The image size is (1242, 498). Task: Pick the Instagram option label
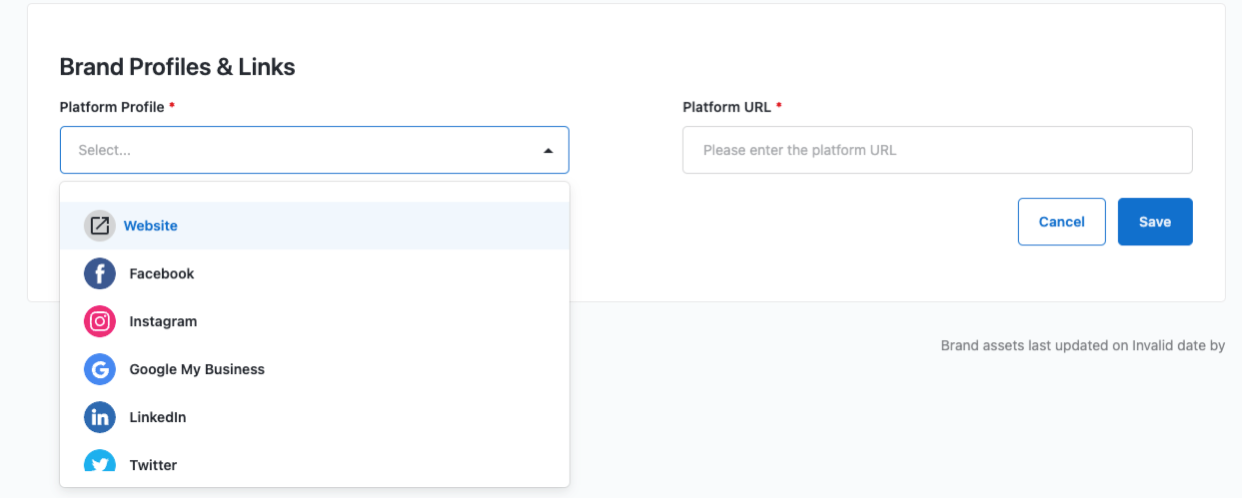click(163, 322)
